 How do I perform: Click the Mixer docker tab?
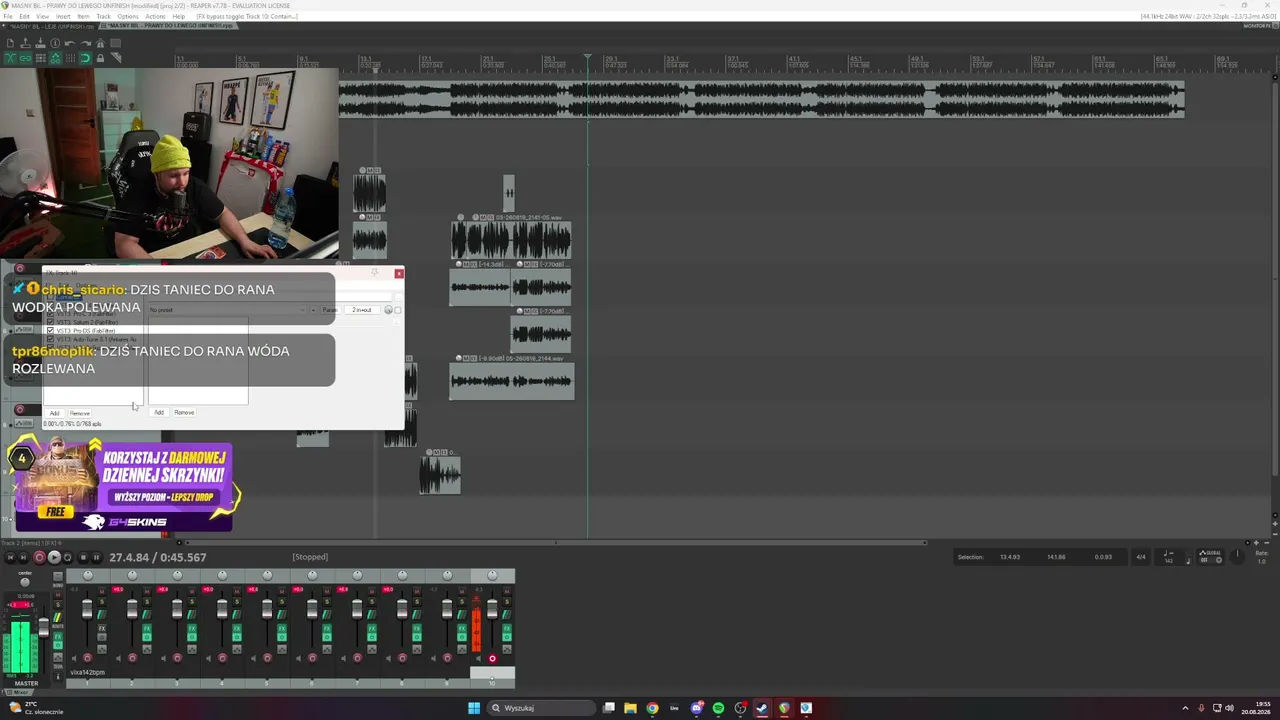tap(19, 692)
